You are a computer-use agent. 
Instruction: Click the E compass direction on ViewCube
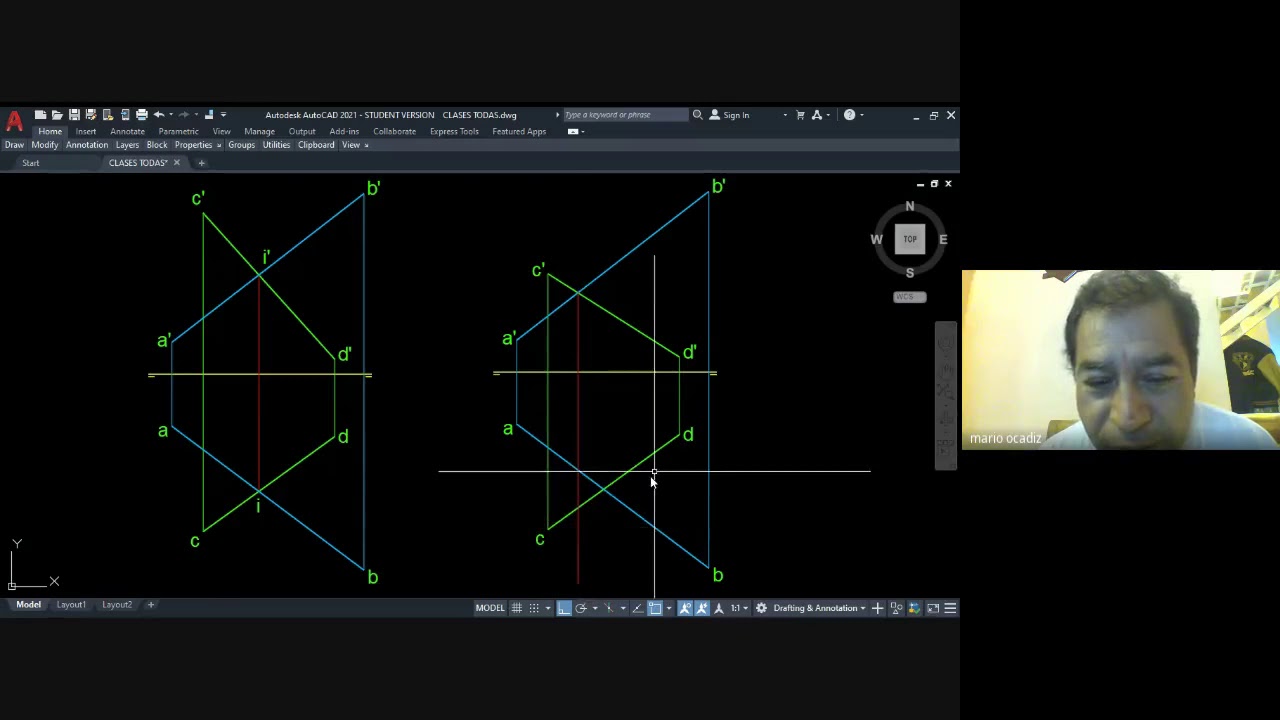tap(943, 239)
